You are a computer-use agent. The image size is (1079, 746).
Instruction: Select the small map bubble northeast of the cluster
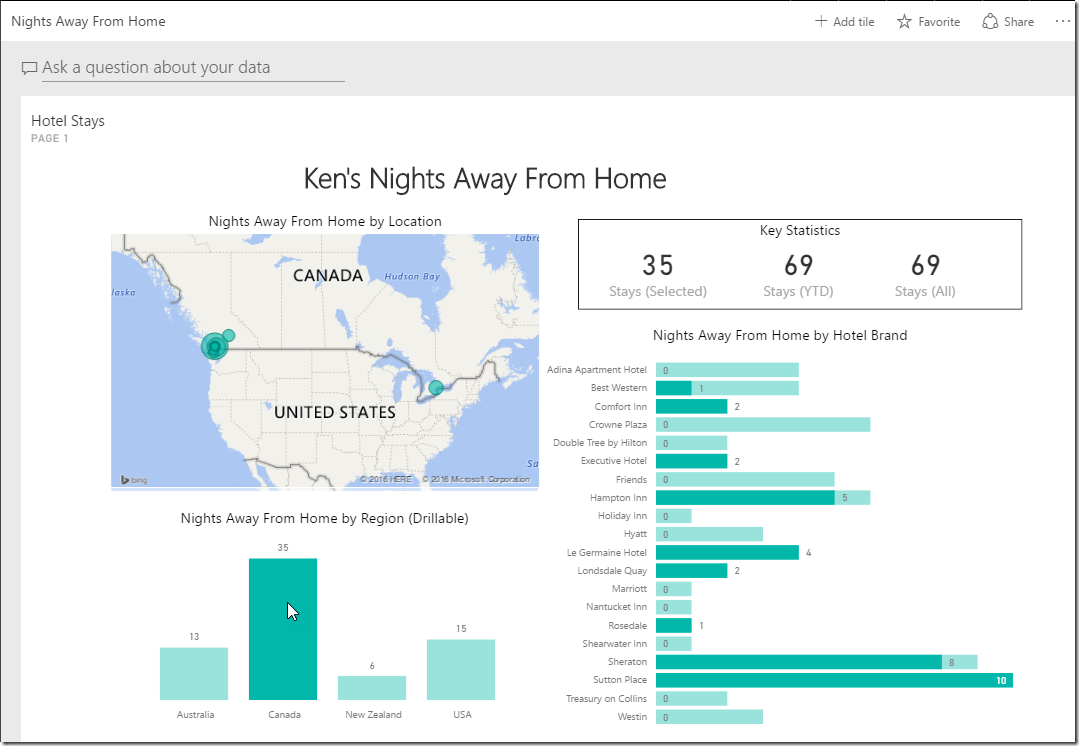pyautogui.click(x=228, y=335)
